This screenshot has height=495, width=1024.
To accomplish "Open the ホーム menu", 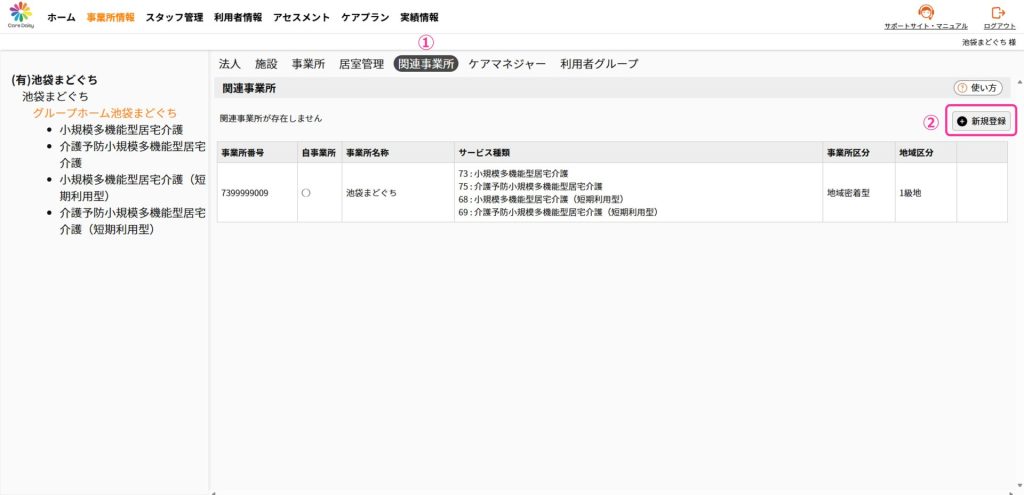I will tap(61, 17).
